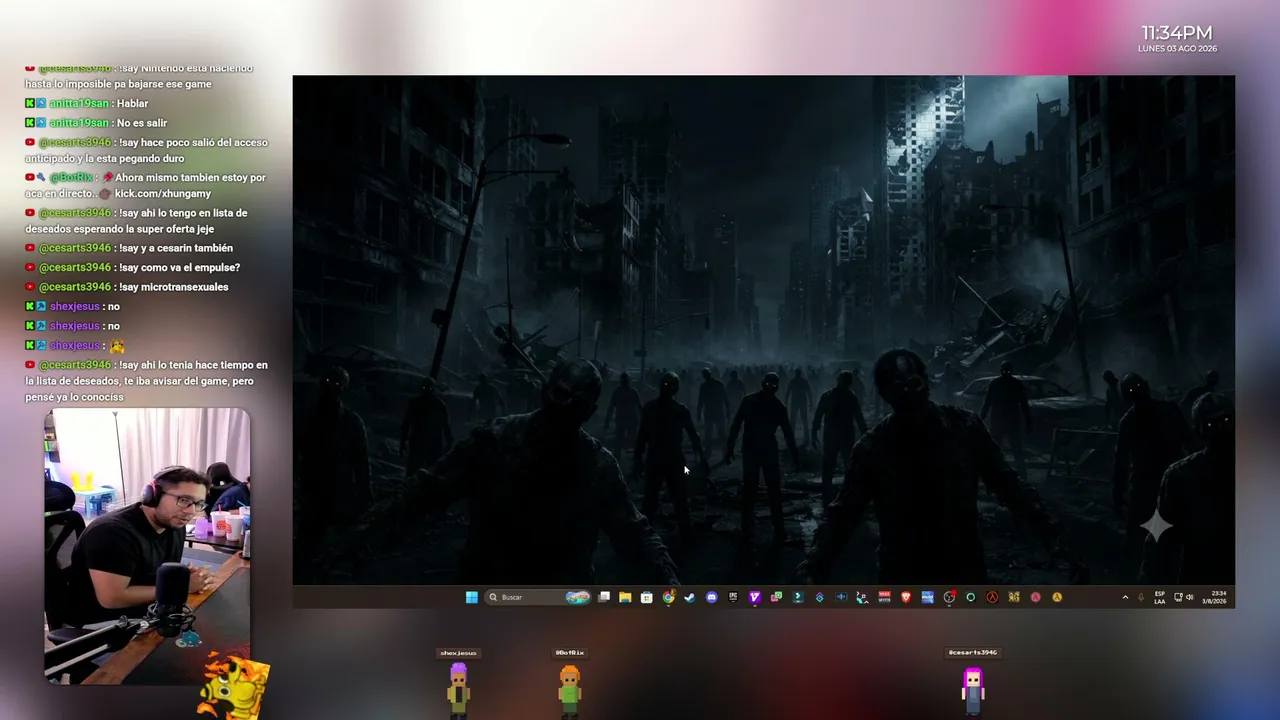The width and height of the screenshot is (1280, 720).
Task: Click the green ring taskbar icon
Action: tap(970, 597)
